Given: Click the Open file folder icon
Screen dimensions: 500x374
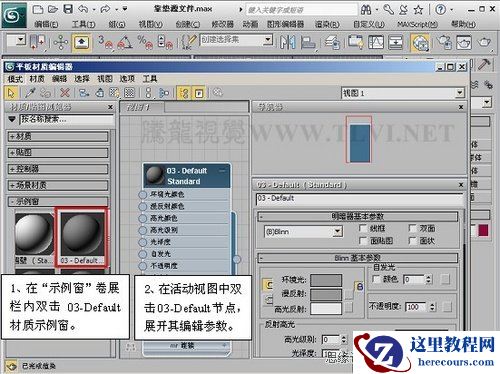Looking at the screenshot, I should [x=53, y=9].
